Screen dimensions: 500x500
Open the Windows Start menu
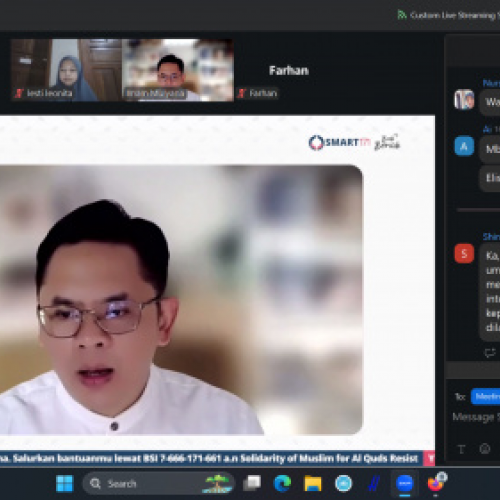point(64,483)
